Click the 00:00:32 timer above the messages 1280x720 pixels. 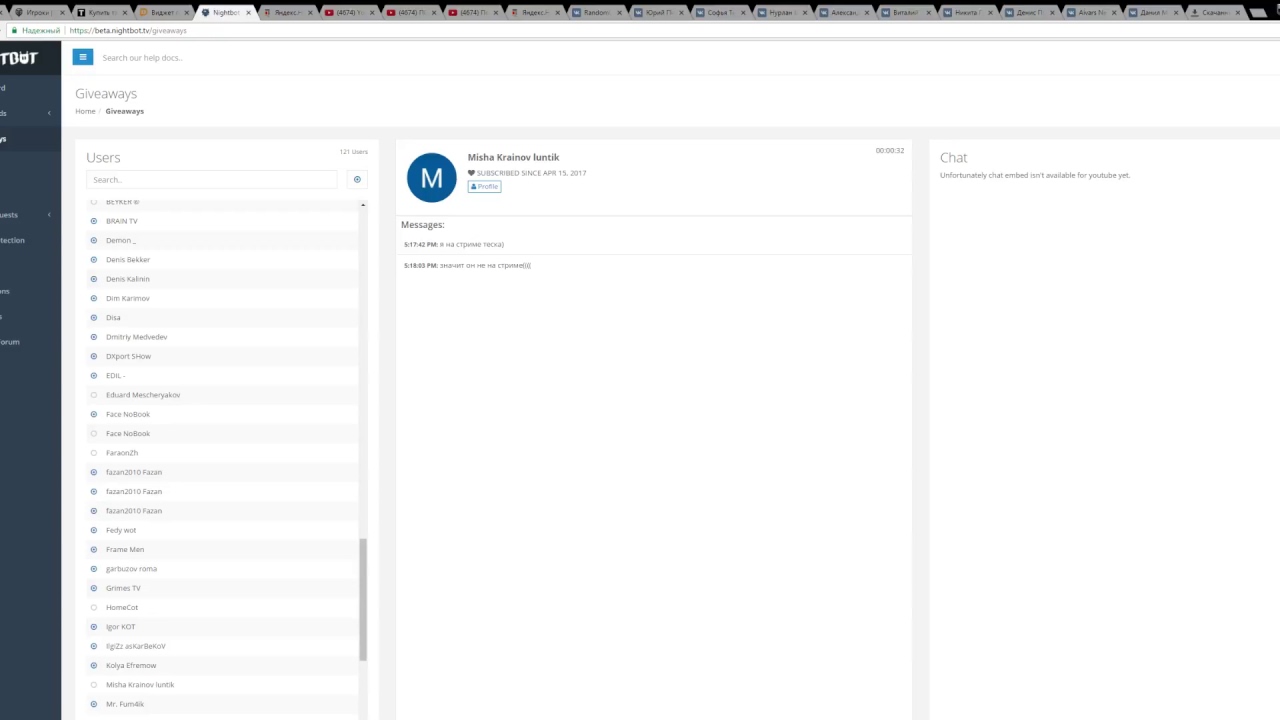(x=889, y=151)
